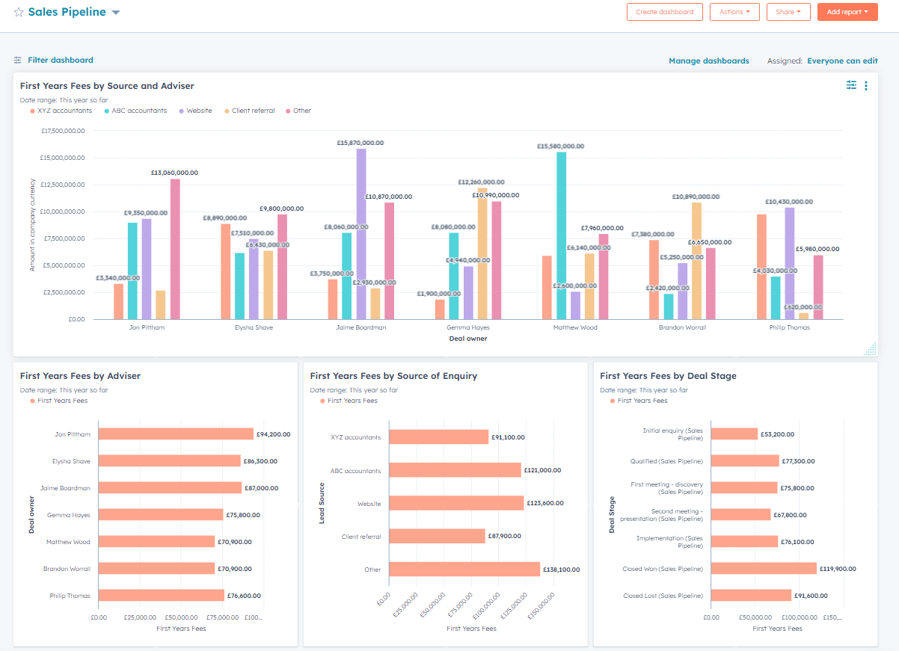The width and height of the screenshot is (899, 651).
Task: Toggle First Years Fees legend in Deal Stage chart
Action: (639, 401)
